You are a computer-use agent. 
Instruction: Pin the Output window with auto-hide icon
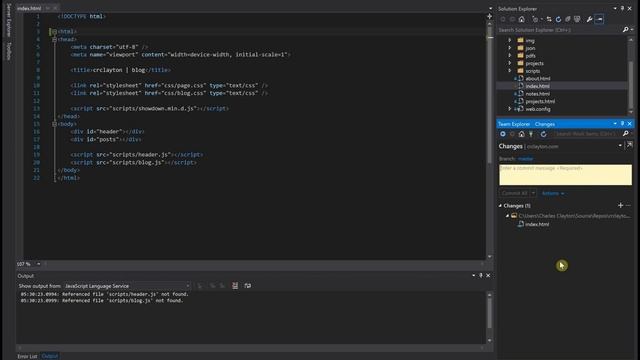tap(481, 276)
